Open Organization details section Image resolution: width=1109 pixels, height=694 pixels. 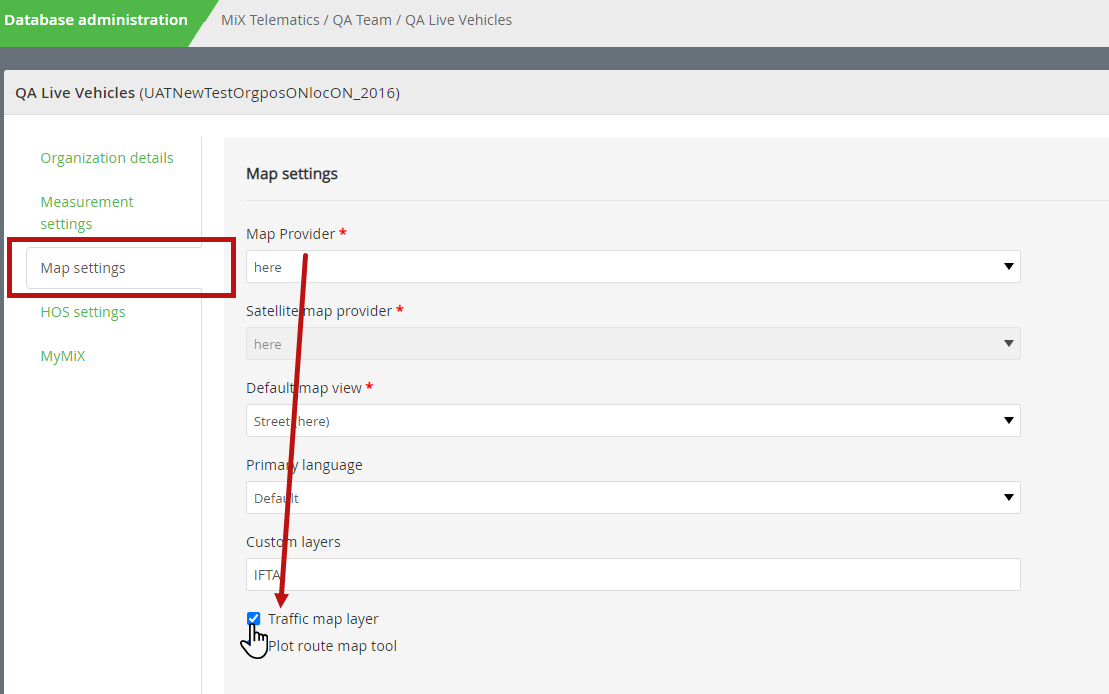click(x=107, y=158)
